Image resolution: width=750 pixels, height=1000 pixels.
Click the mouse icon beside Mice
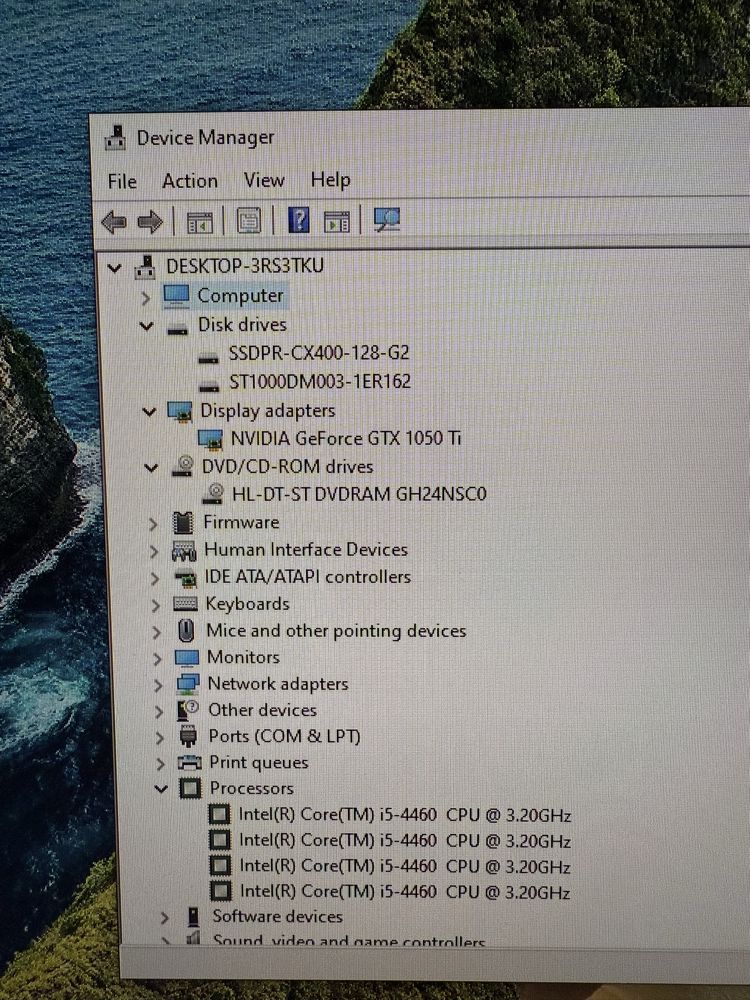pos(186,631)
